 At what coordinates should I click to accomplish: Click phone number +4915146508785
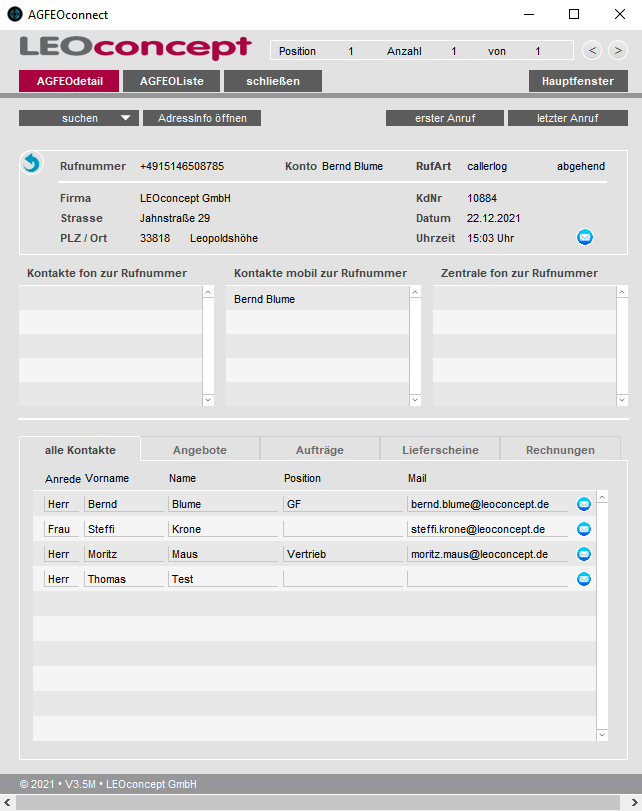[182, 166]
